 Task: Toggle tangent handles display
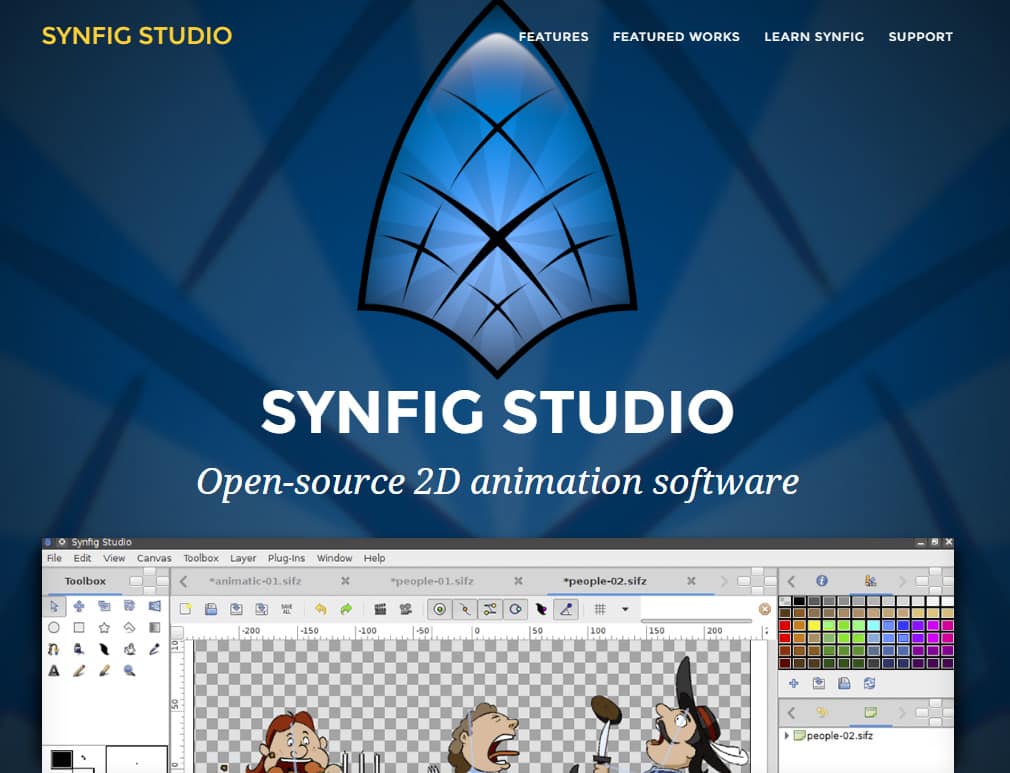point(490,609)
